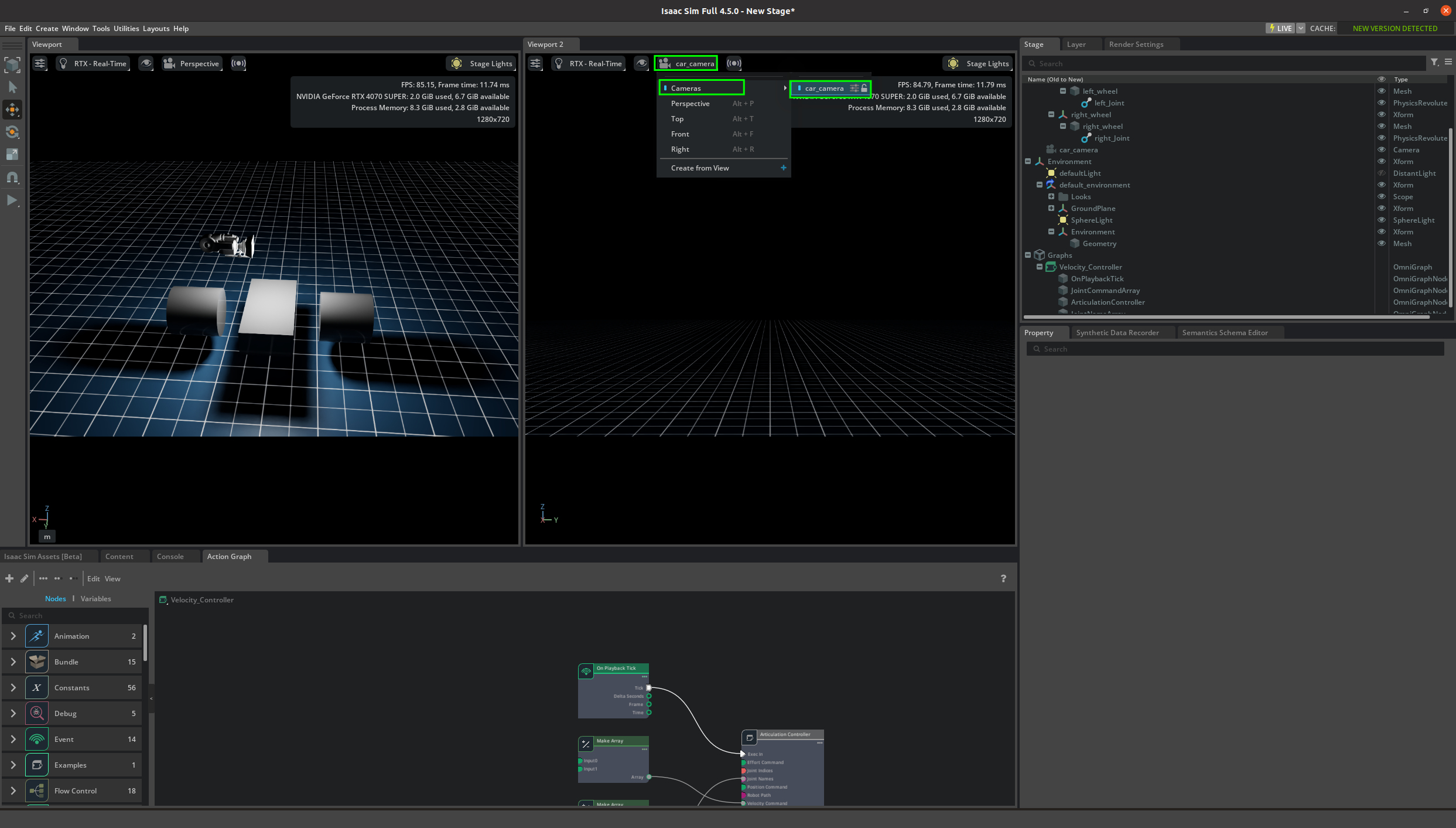The width and height of the screenshot is (1456, 828).
Task: Open the Utilities menu
Action: coord(126,28)
